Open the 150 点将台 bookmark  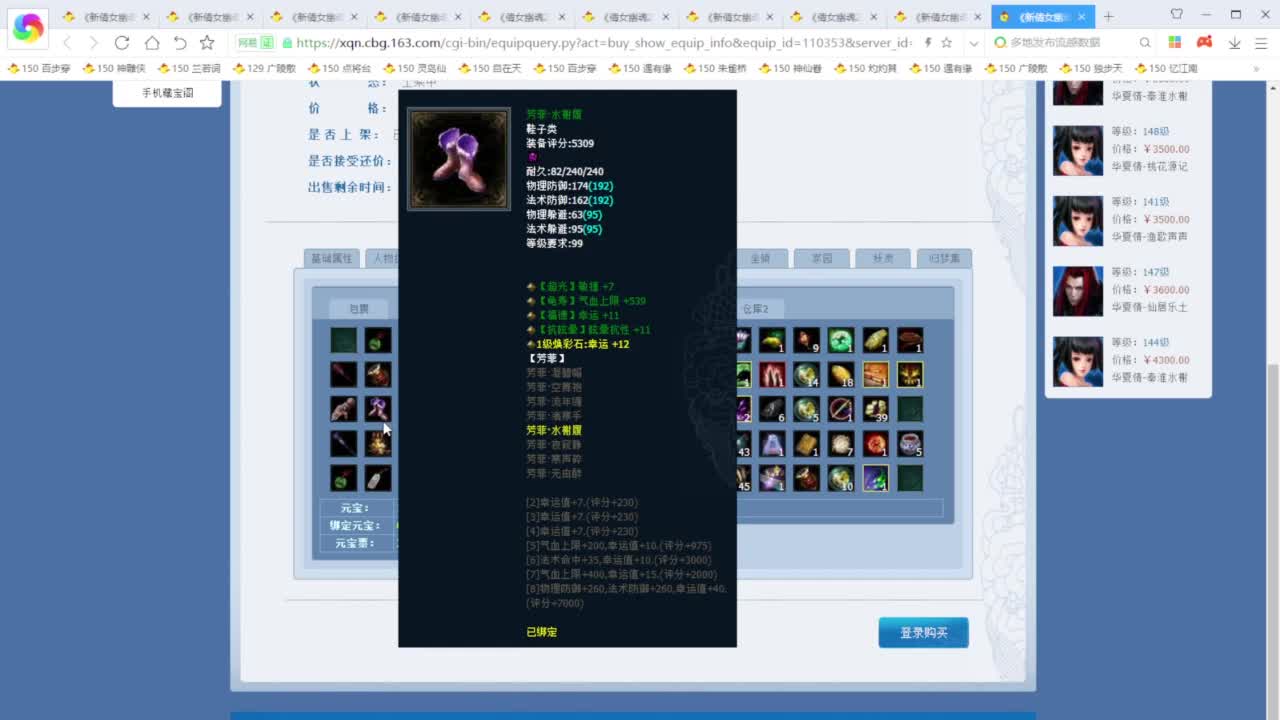coord(339,68)
